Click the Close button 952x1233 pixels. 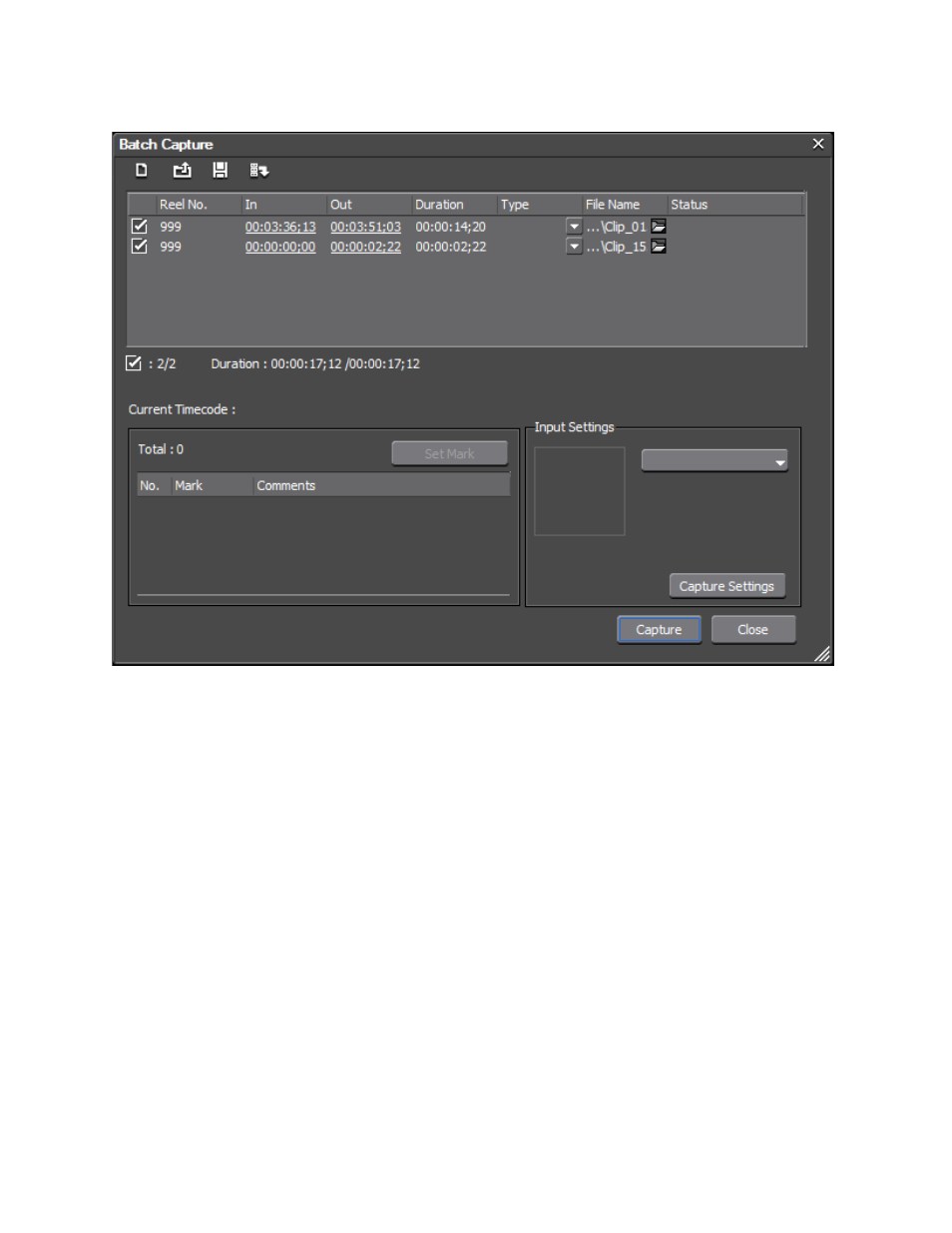click(x=753, y=630)
